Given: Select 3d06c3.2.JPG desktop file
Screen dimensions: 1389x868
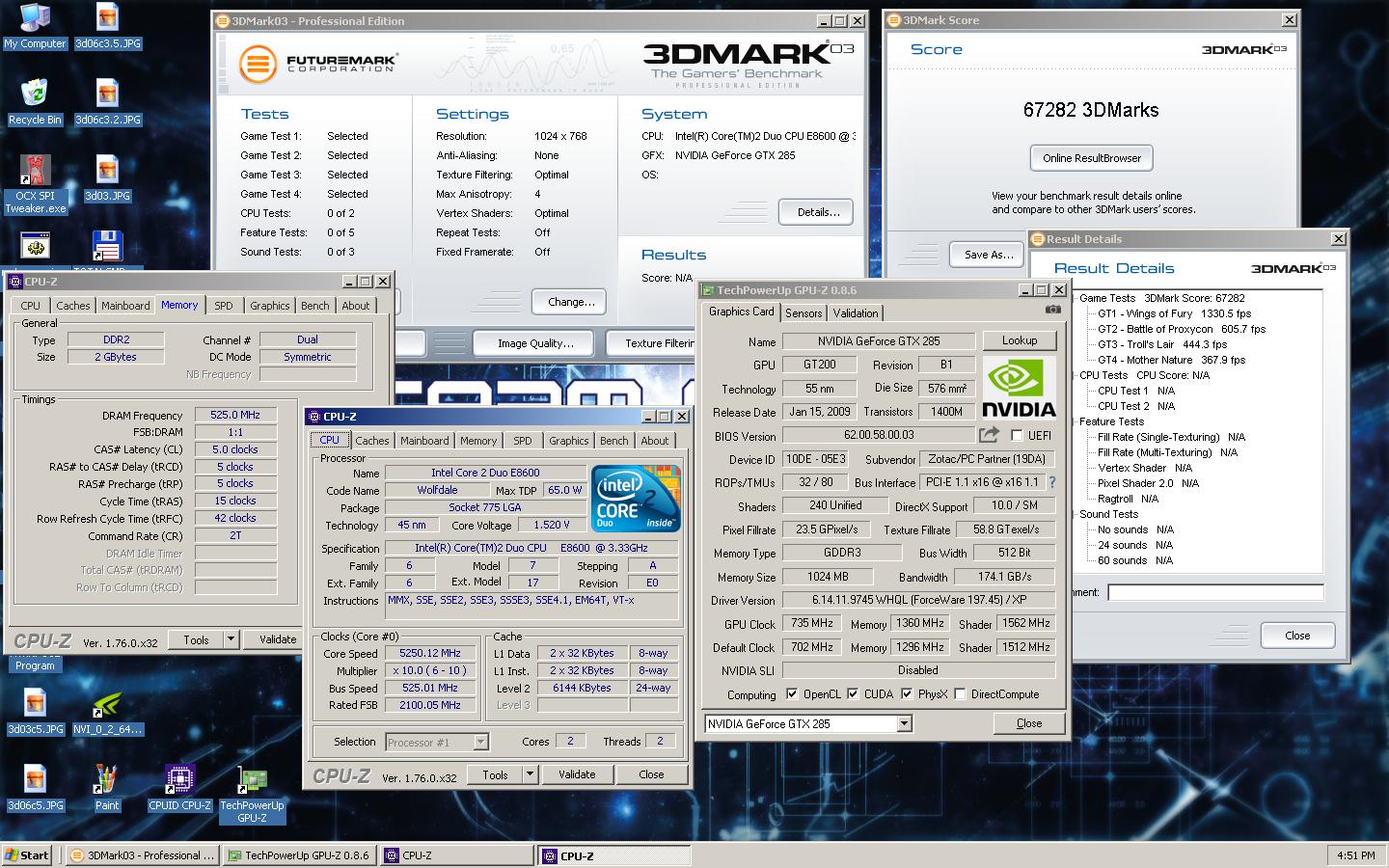Looking at the screenshot, I should click(x=107, y=101).
